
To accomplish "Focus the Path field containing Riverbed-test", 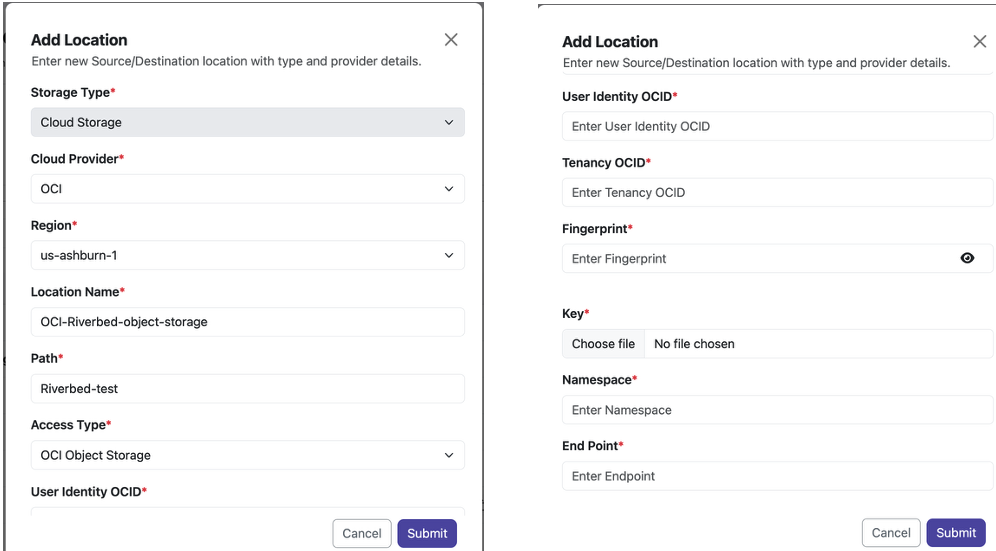I will [248, 388].
